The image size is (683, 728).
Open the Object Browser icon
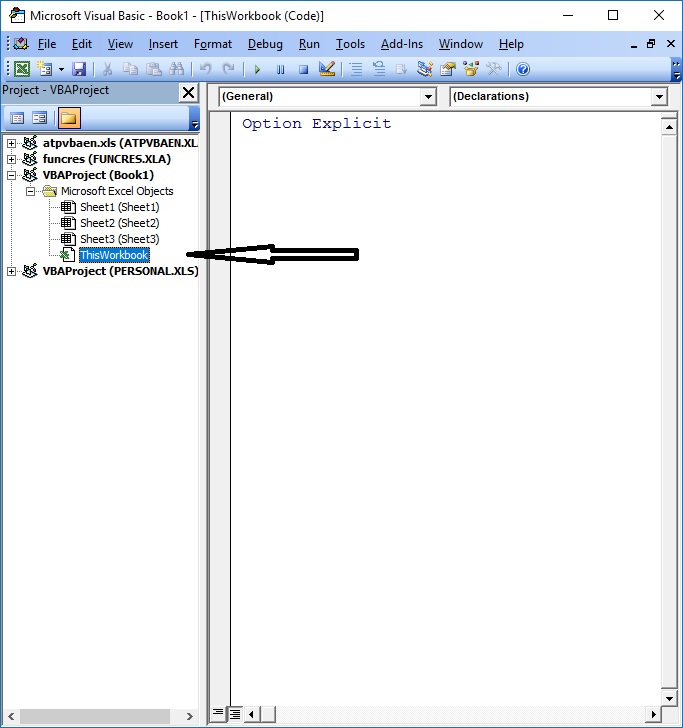471,69
